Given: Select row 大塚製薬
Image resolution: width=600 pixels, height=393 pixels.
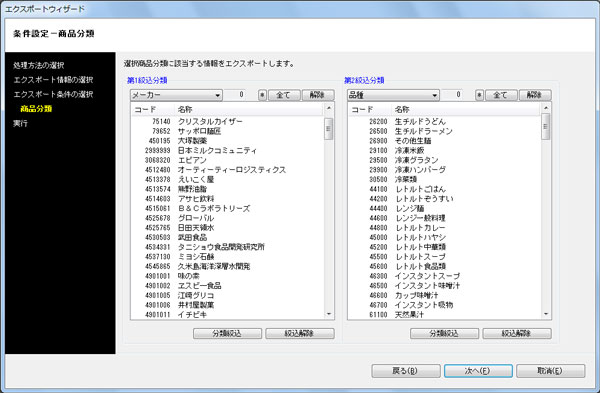Looking at the screenshot, I should point(227,141).
